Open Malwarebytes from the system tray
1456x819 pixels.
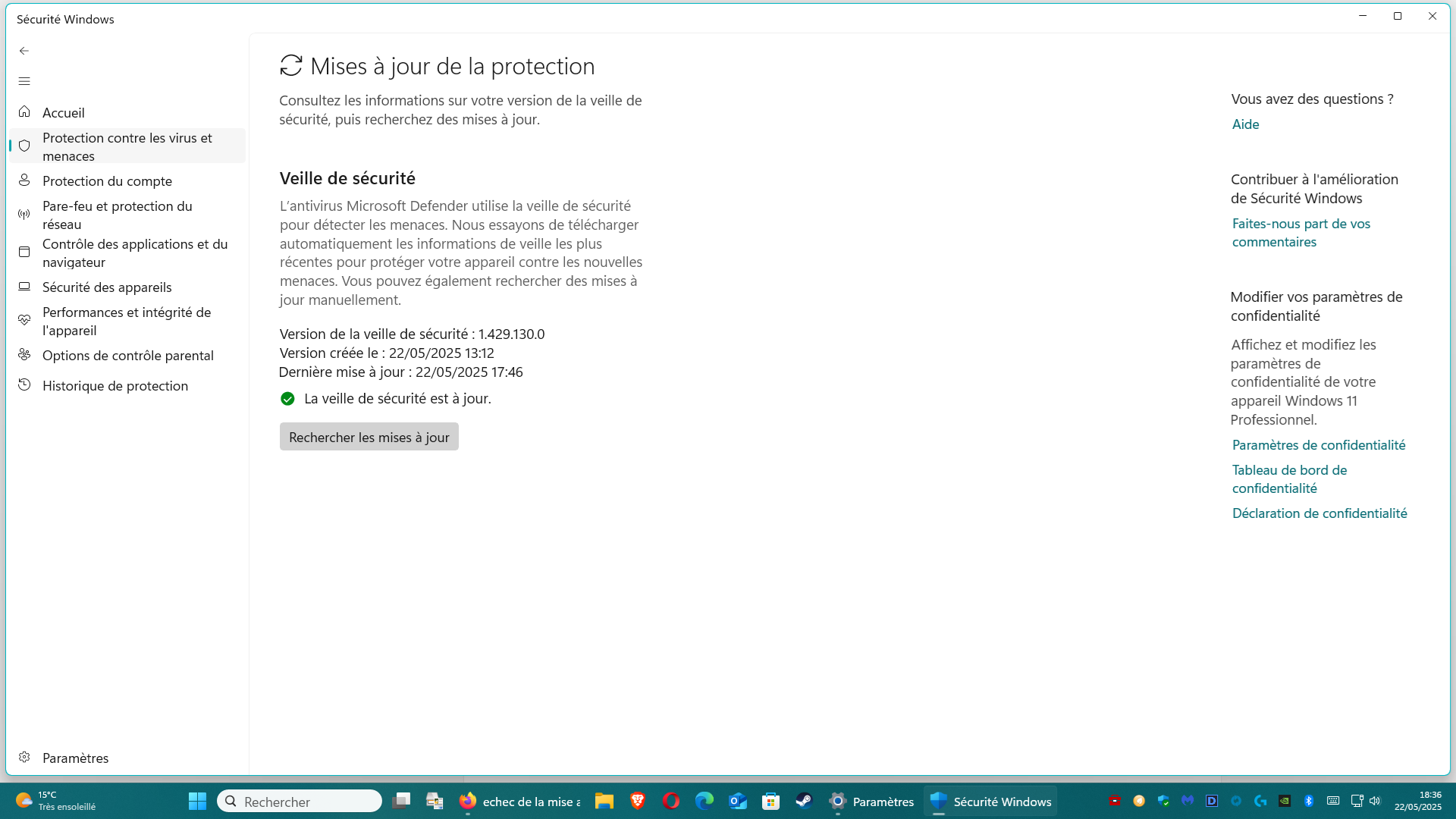pos(1188,801)
